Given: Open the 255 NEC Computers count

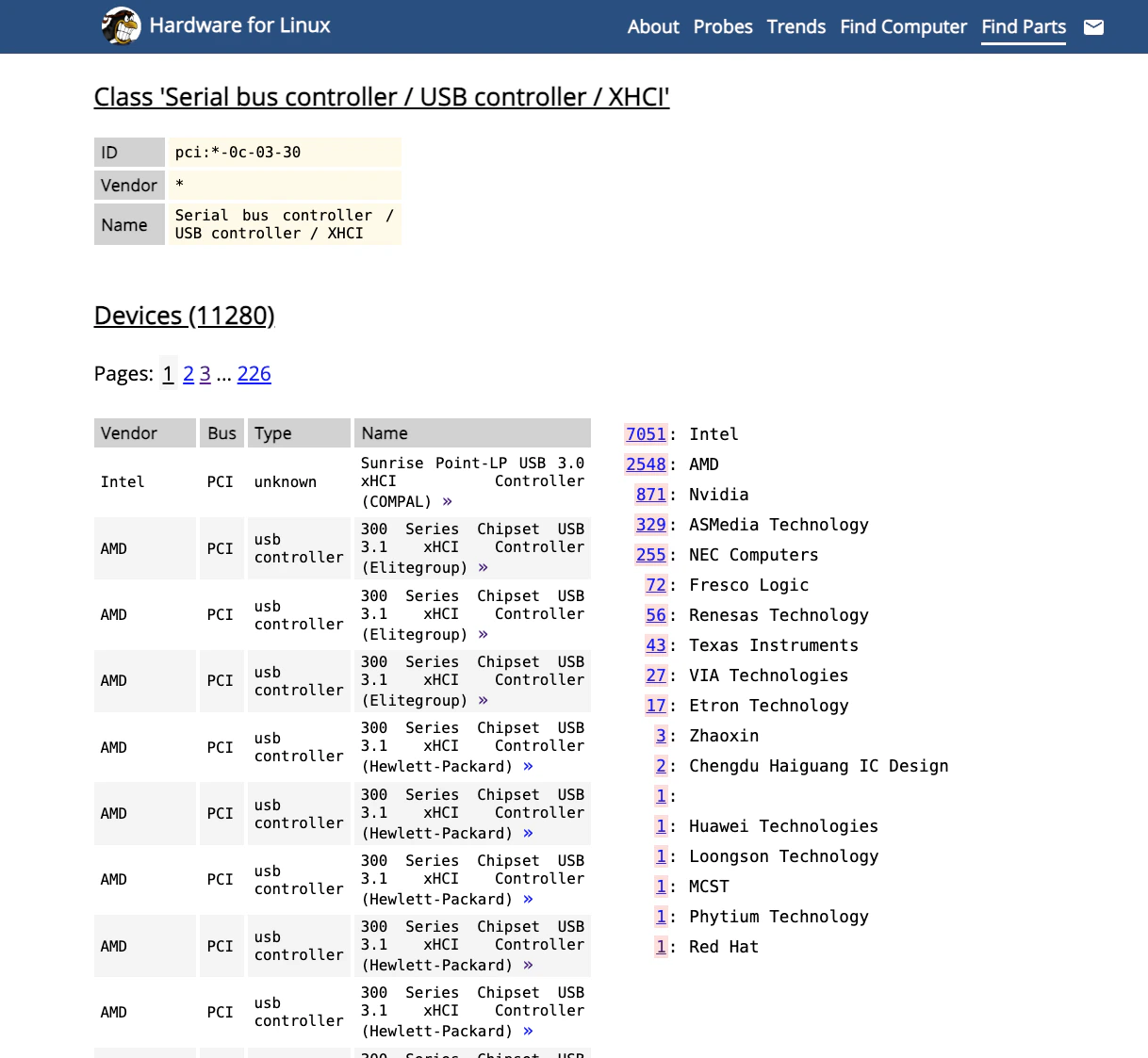Looking at the screenshot, I should coord(650,555).
